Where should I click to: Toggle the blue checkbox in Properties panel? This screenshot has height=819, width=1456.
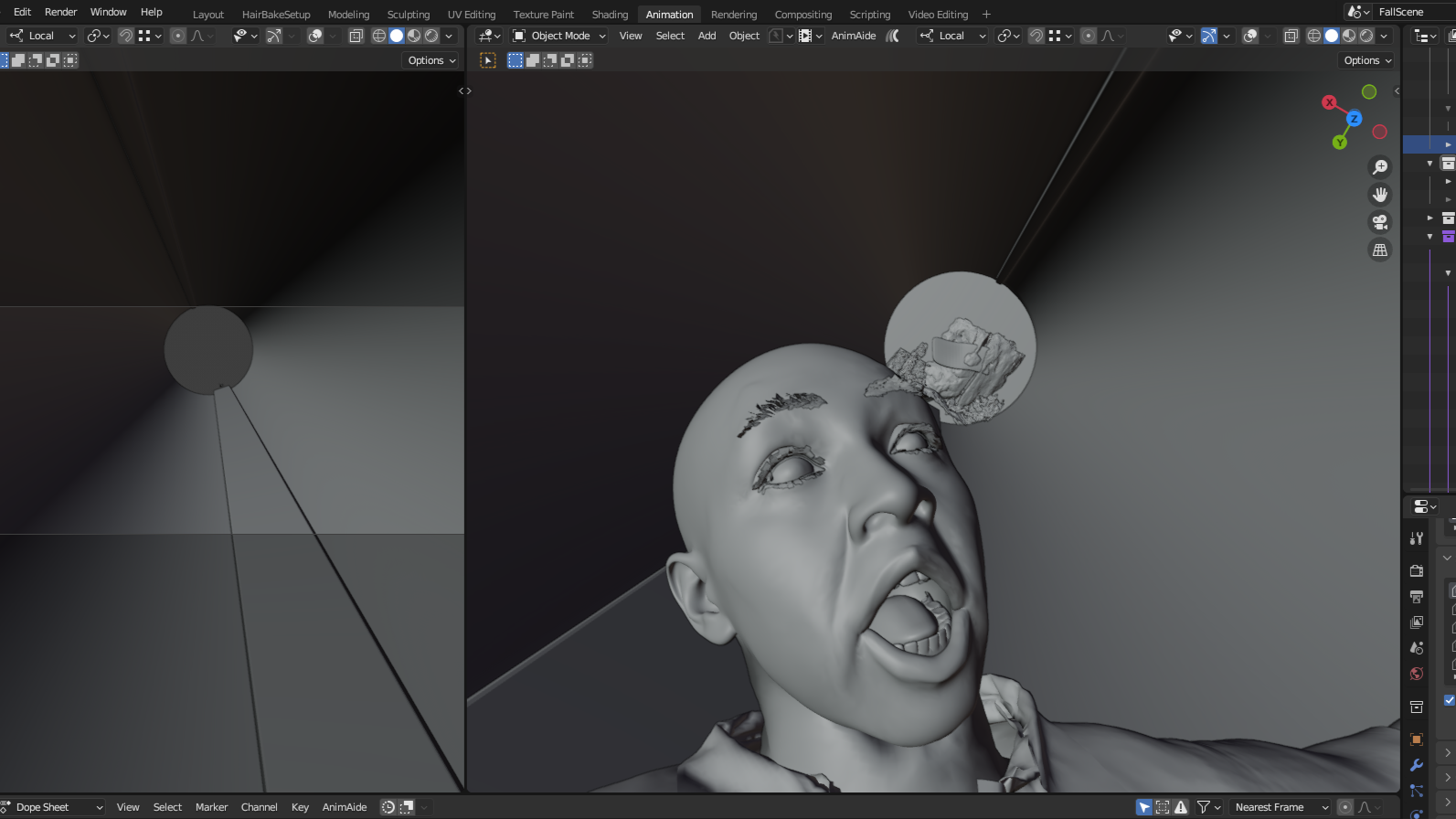point(1449,700)
